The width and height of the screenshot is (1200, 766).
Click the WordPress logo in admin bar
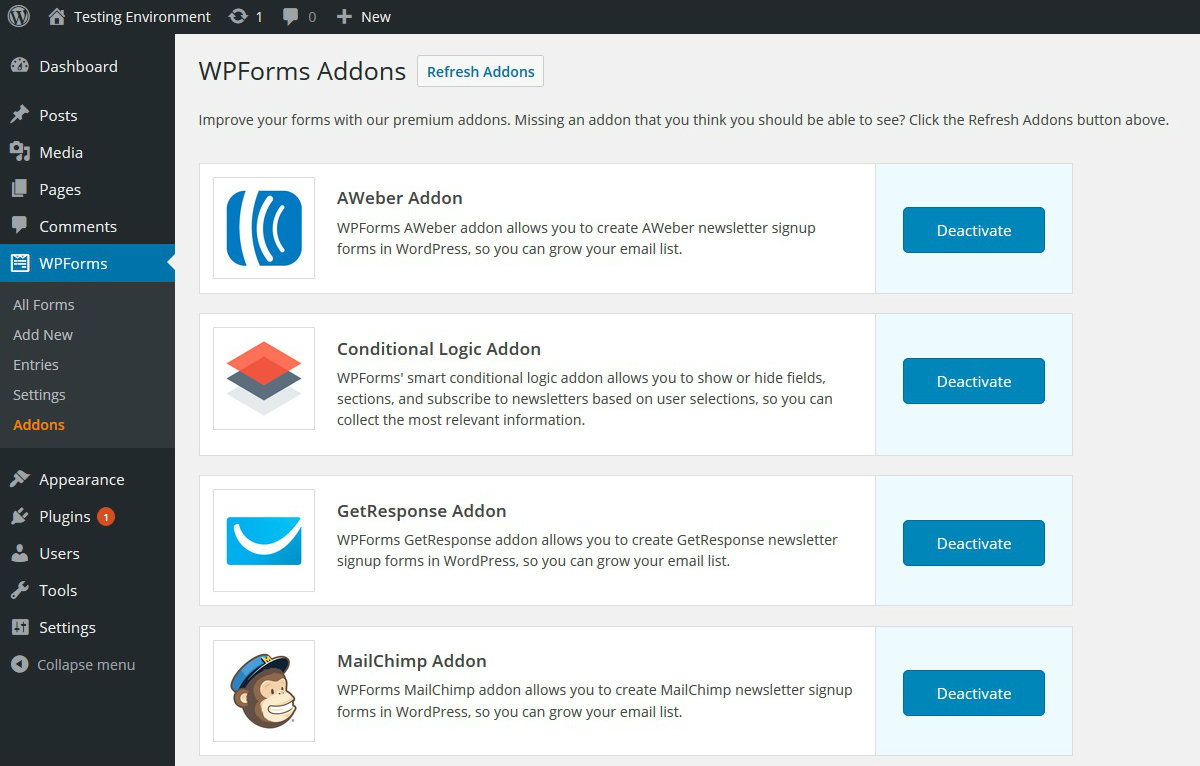19,16
